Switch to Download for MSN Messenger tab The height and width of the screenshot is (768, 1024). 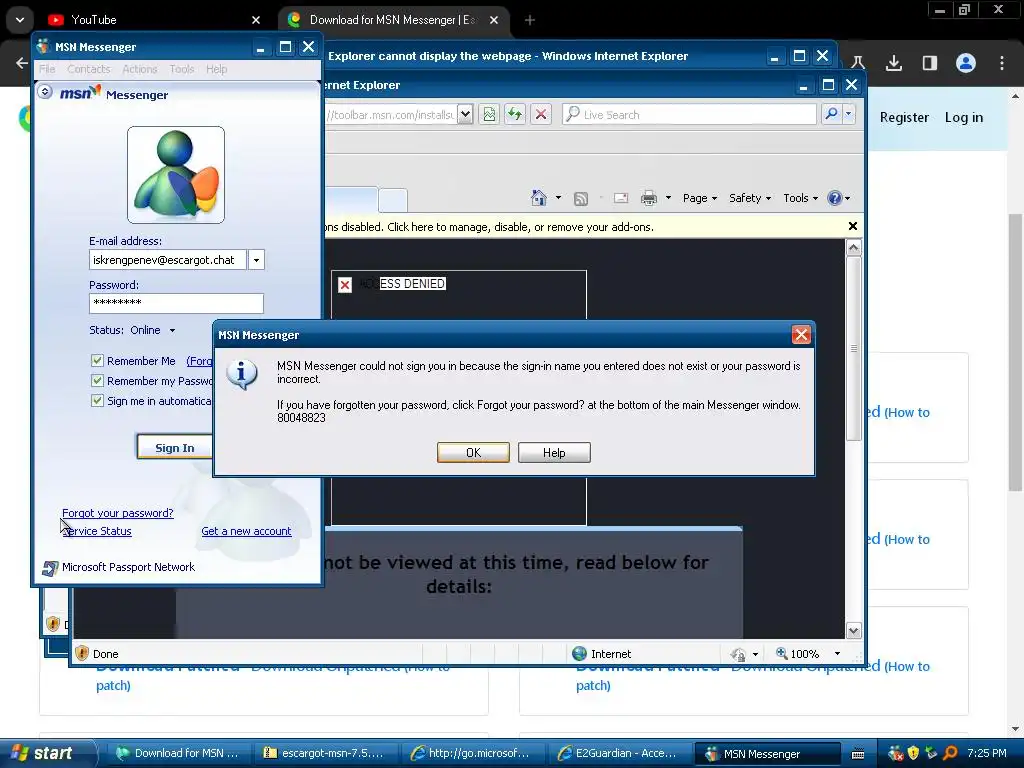click(x=392, y=20)
